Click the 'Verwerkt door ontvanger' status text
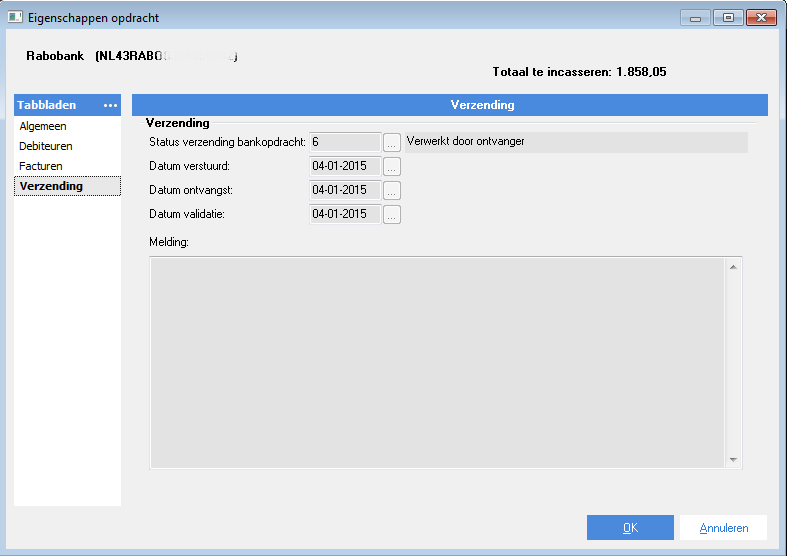Viewport: 789px width, 556px height. pos(465,141)
